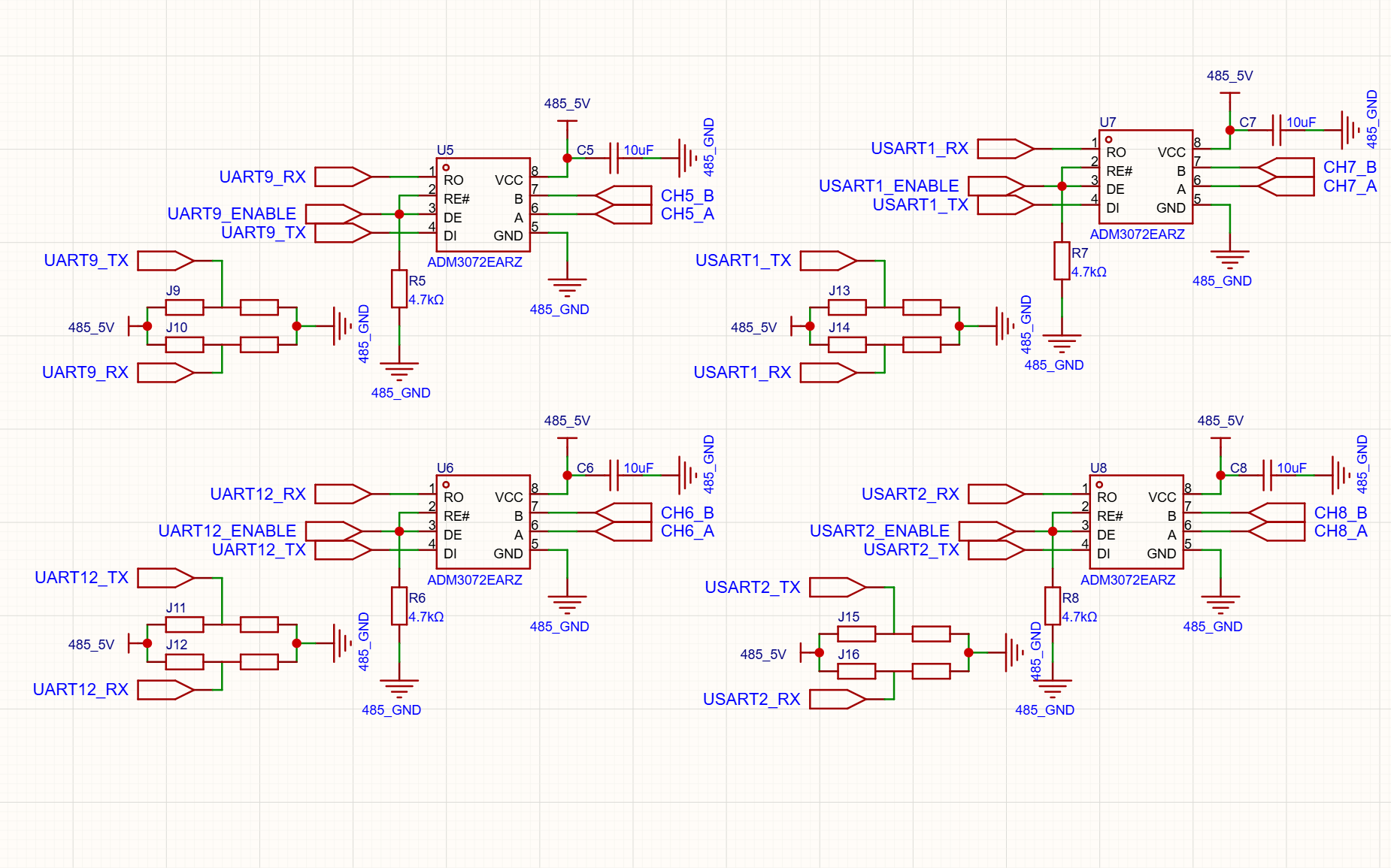The height and width of the screenshot is (868, 1391).
Task: Click the 485_5V power symbol above C6
Action: pyautogui.click(x=567, y=439)
